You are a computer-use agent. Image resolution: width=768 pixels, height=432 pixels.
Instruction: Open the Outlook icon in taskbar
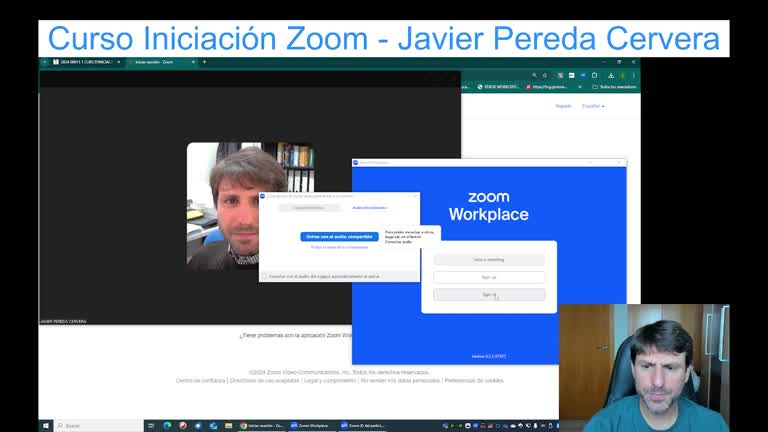(213, 426)
